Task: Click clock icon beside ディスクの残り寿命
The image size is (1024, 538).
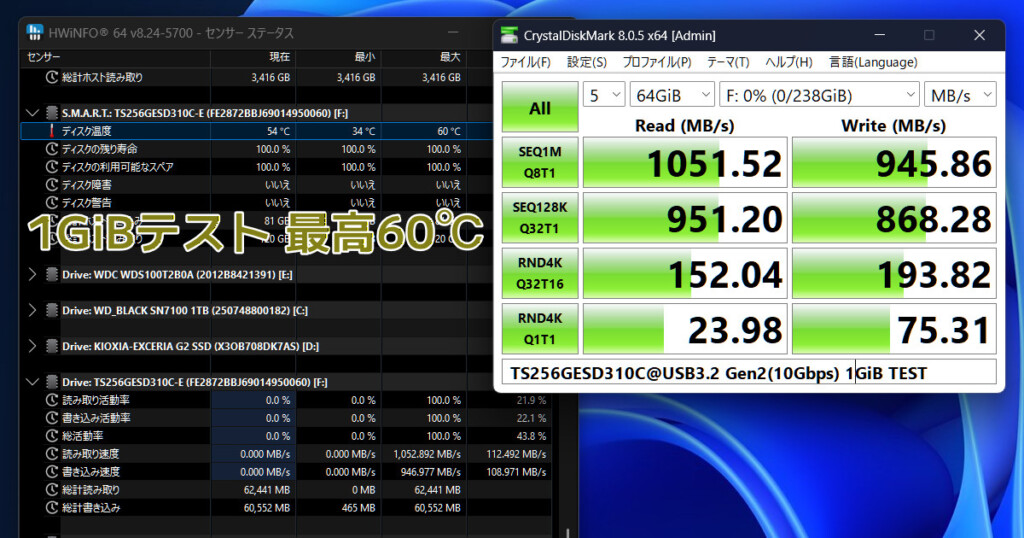Action: (52, 149)
